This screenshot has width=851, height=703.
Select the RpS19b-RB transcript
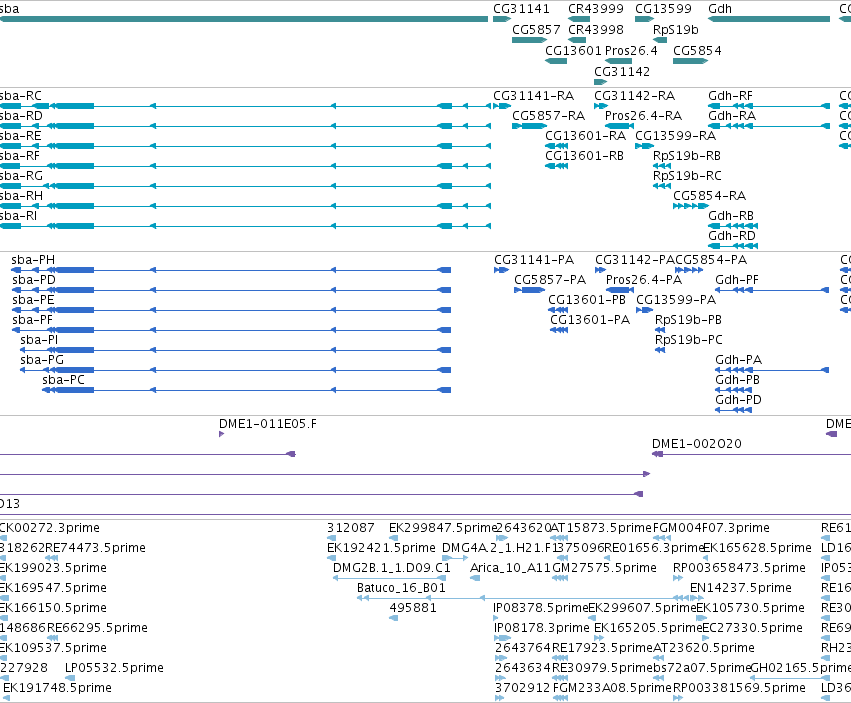[x=662, y=166]
